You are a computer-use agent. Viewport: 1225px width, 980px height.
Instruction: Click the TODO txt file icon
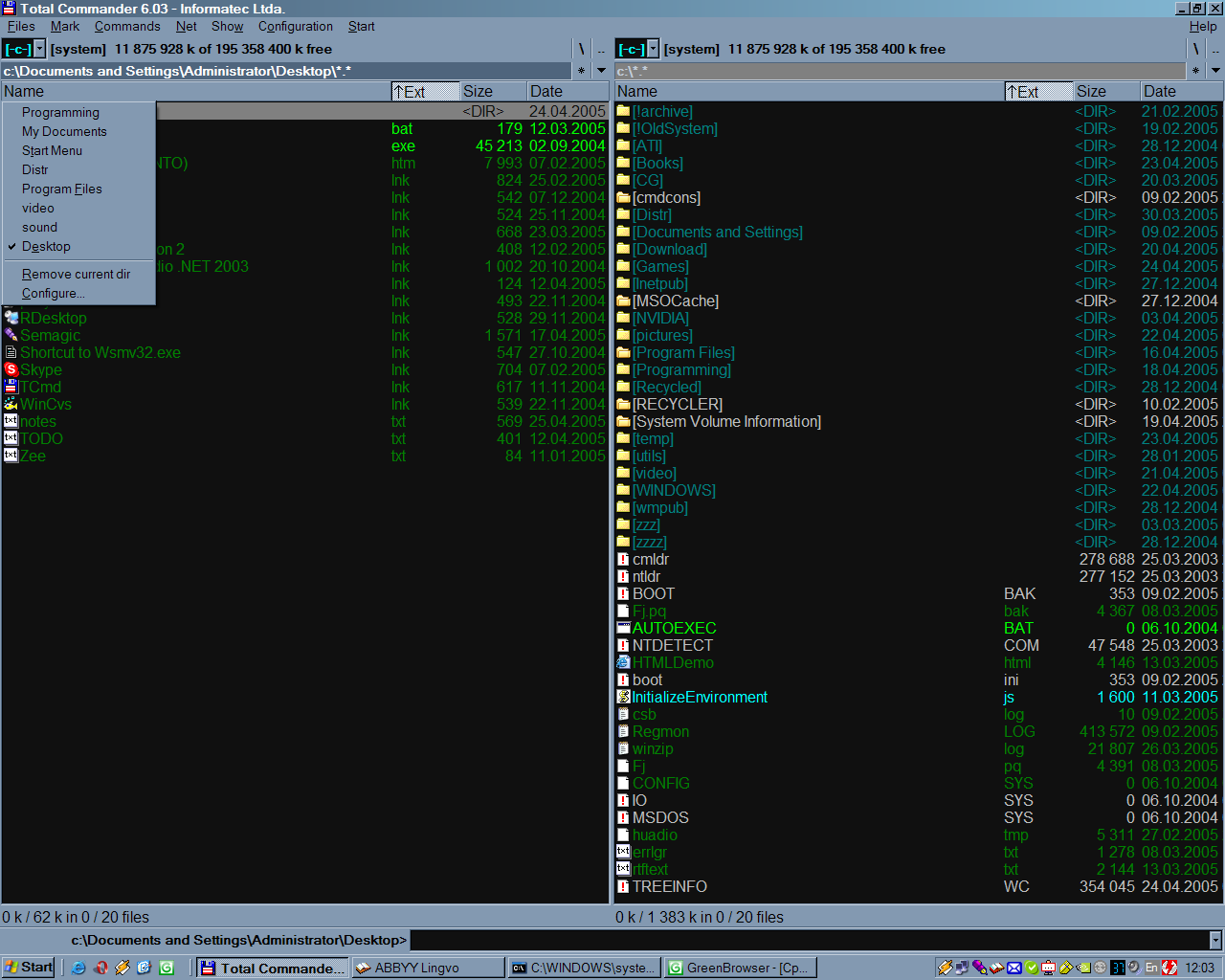pyautogui.click(x=11, y=439)
